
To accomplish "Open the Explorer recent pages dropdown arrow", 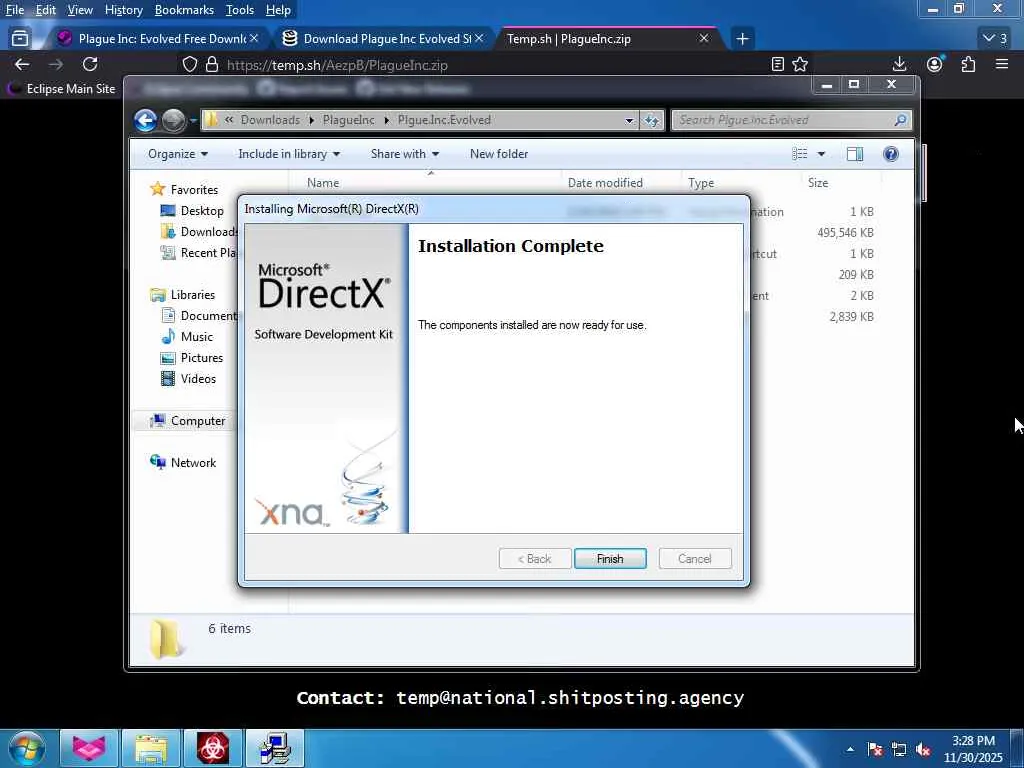I will click(193, 121).
